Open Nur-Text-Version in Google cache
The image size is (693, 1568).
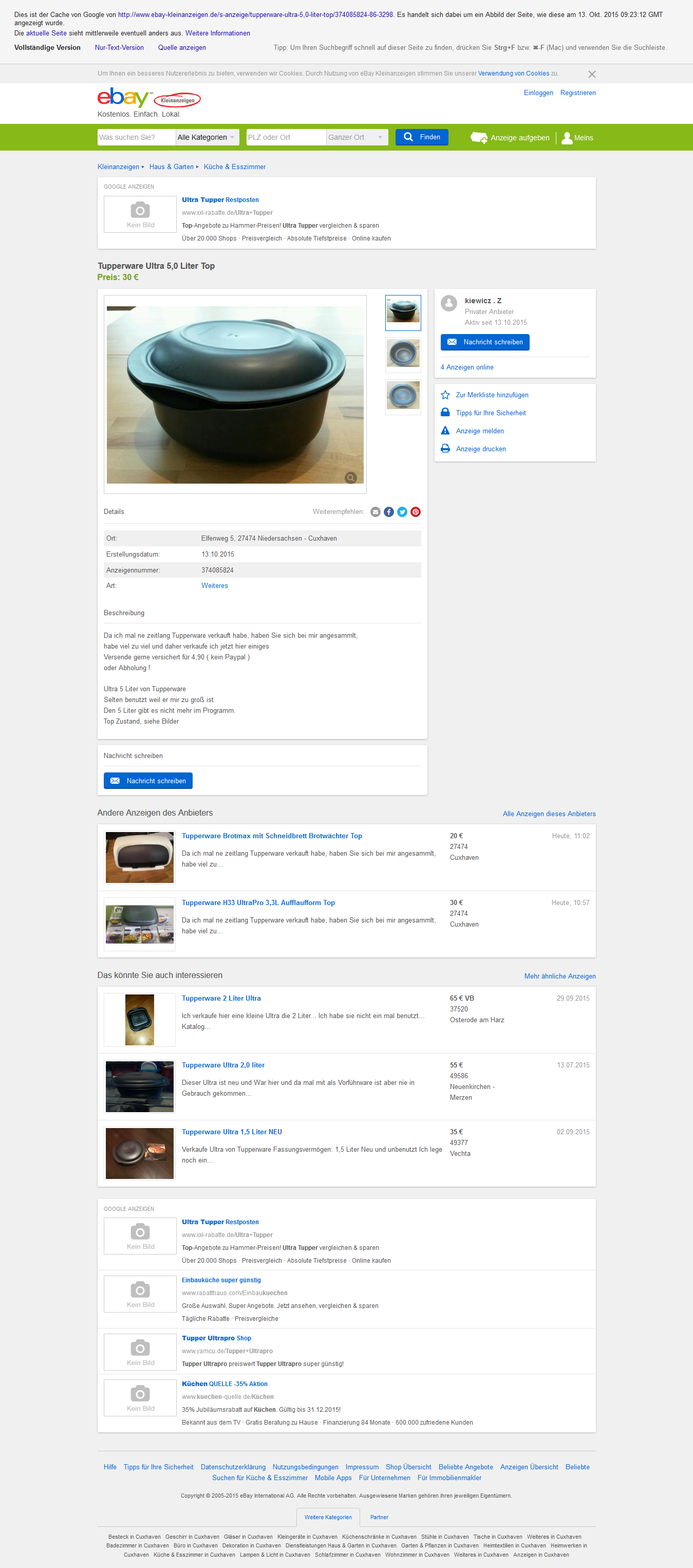coord(119,47)
